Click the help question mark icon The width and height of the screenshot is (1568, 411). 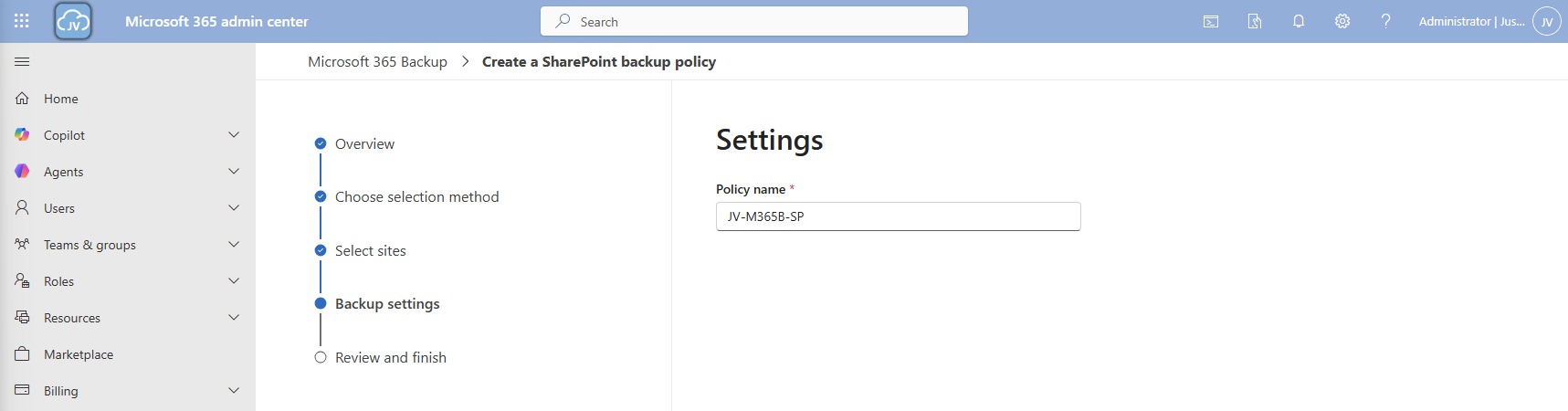point(1385,21)
